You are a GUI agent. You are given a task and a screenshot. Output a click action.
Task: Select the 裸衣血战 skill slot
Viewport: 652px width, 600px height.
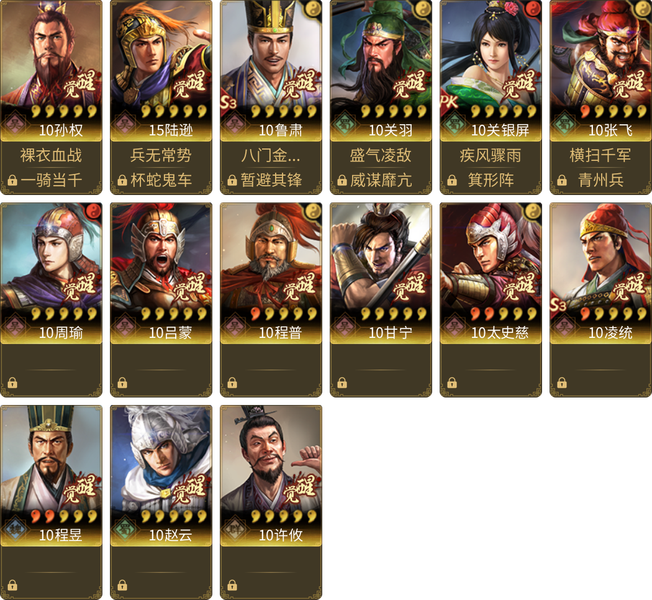click(51, 156)
